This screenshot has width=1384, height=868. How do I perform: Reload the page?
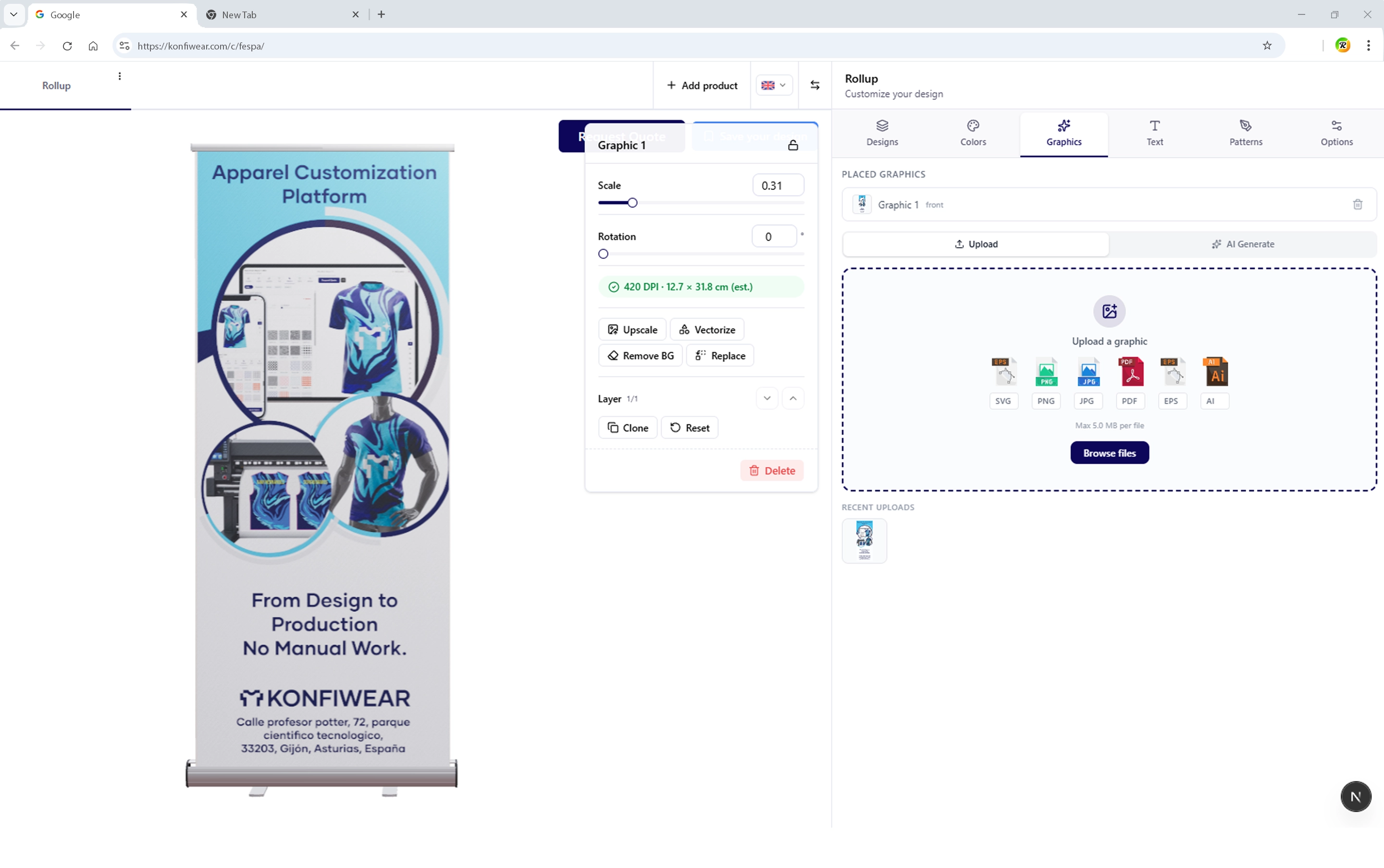click(67, 46)
